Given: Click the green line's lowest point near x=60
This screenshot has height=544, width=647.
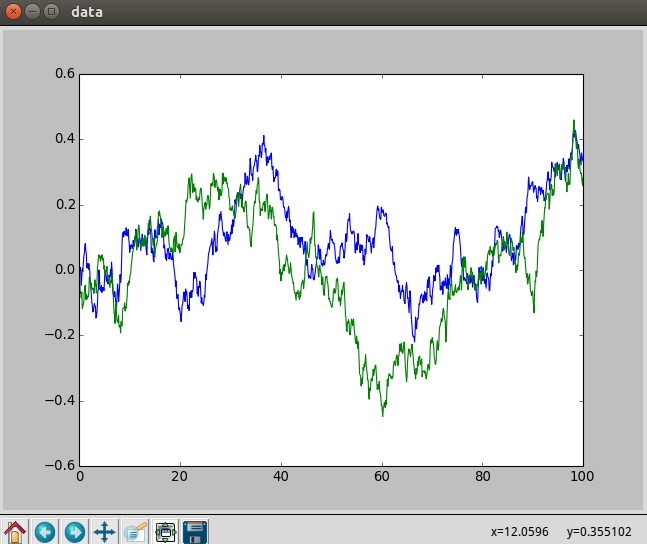Looking at the screenshot, I should 383,416.
